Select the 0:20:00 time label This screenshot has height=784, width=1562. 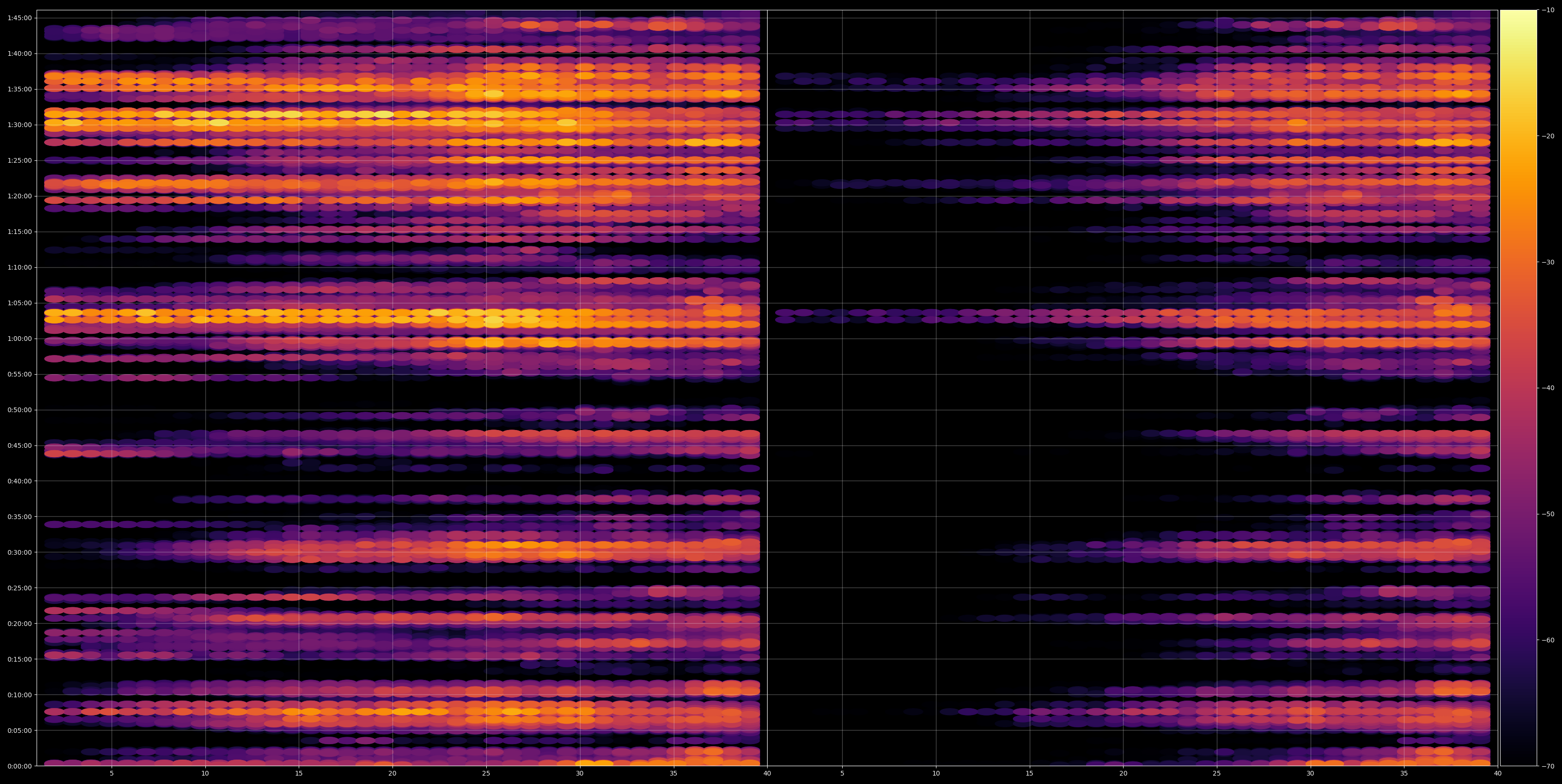coord(19,623)
